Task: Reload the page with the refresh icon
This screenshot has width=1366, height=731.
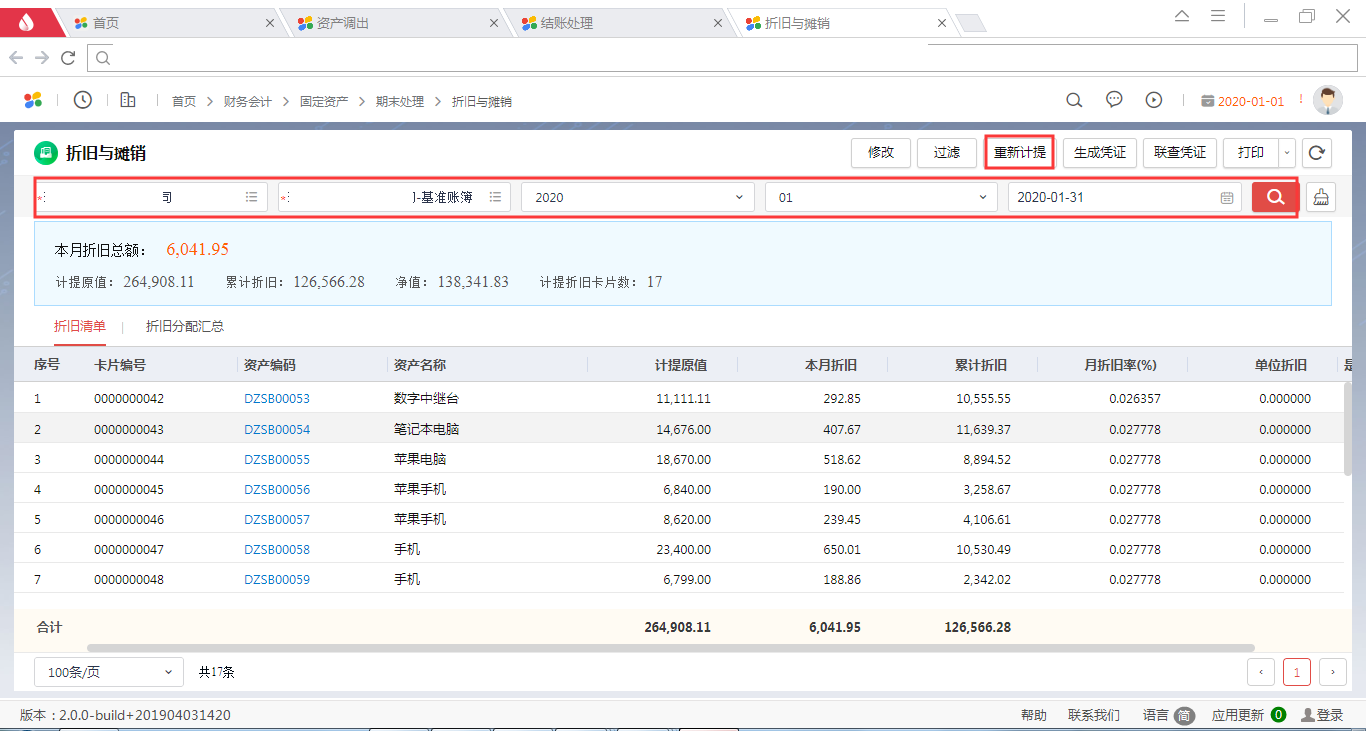Action: pyautogui.click(x=68, y=58)
